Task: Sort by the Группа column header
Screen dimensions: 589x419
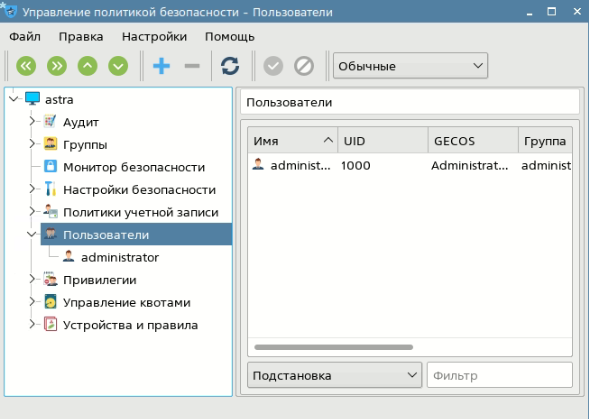Action: [545, 141]
